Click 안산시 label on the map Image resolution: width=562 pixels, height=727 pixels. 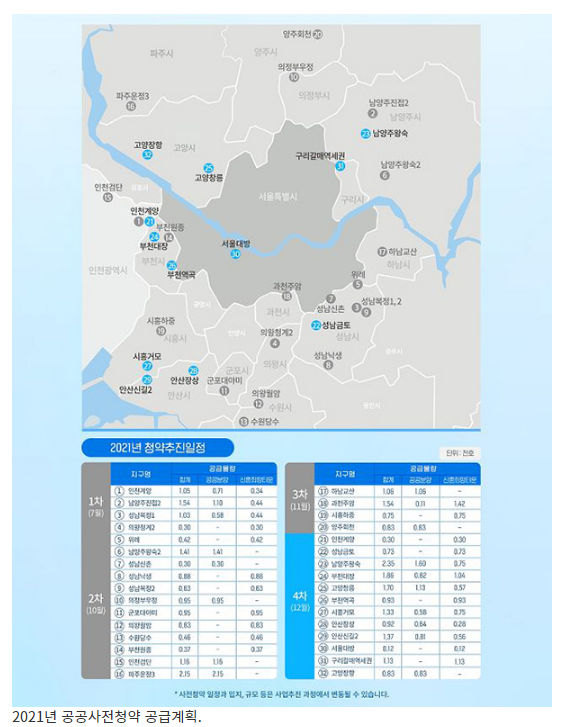(x=179, y=395)
